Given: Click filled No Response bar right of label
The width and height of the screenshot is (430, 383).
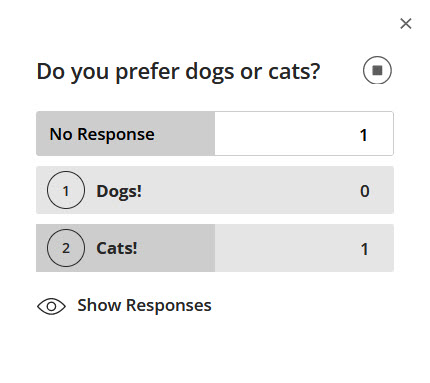Looking at the screenshot, I should (x=185, y=133).
